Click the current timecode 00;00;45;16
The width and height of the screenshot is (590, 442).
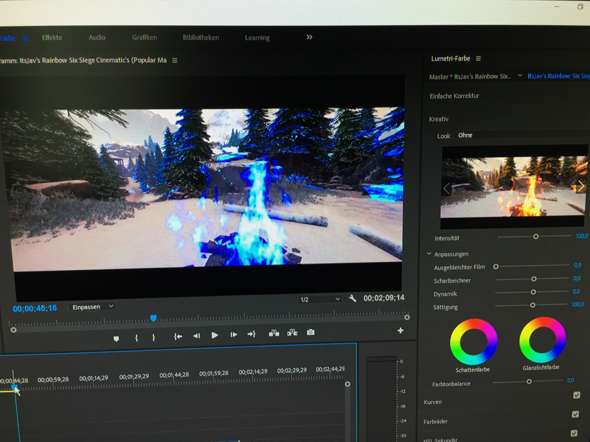point(35,308)
